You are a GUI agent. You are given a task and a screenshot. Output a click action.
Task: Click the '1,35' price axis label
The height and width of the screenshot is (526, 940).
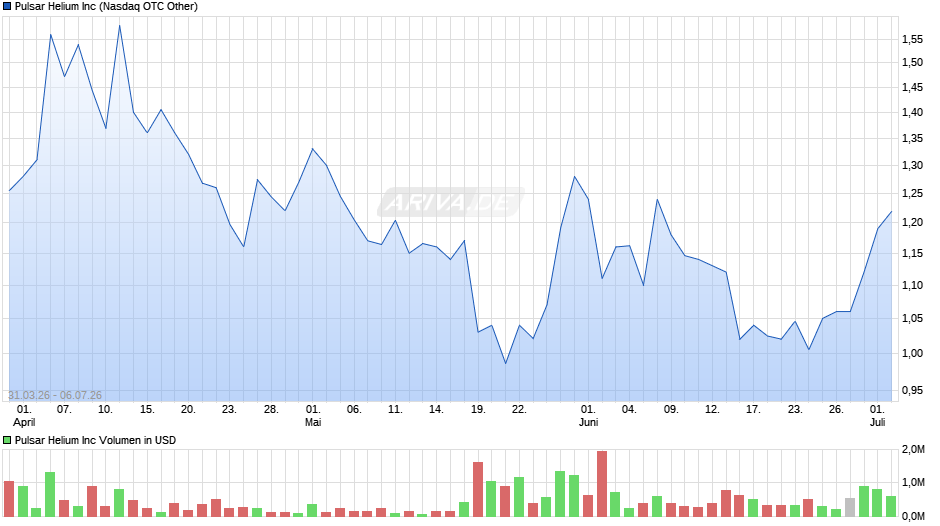912,139
